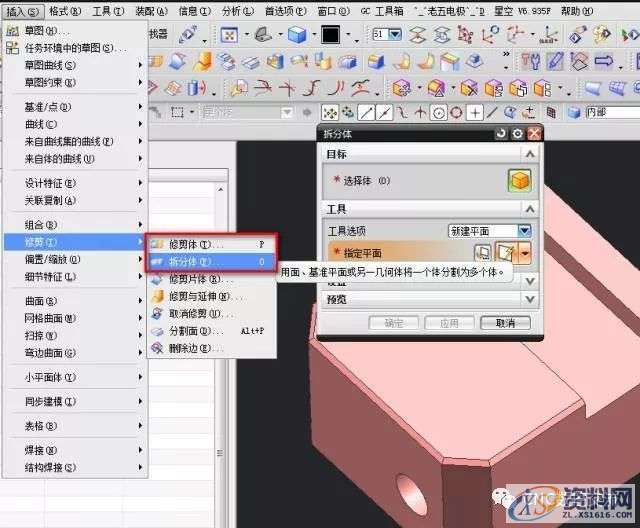Click the 确定 button
The image size is (640, 528).
393,323
